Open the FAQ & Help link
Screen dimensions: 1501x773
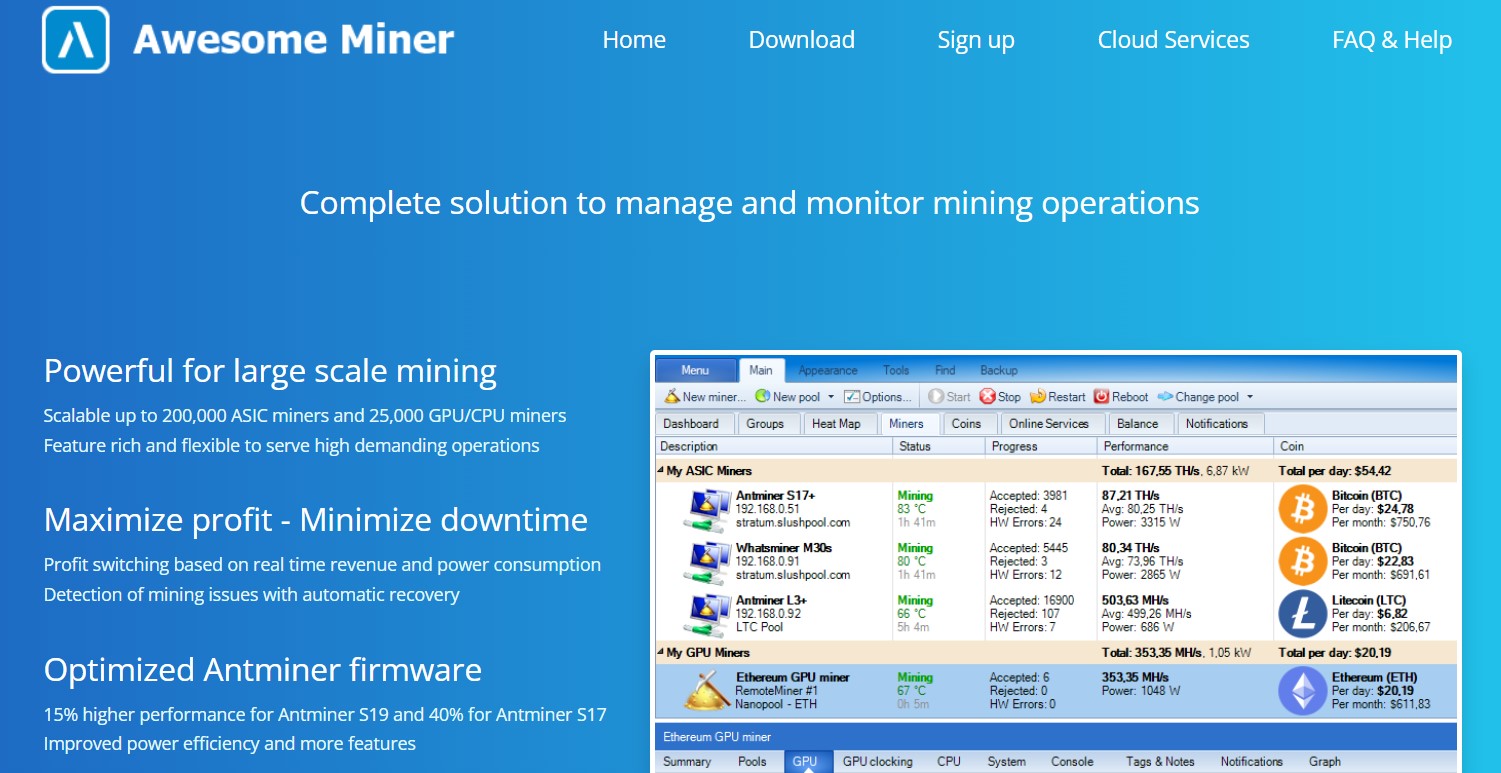tap(1392, 40)
